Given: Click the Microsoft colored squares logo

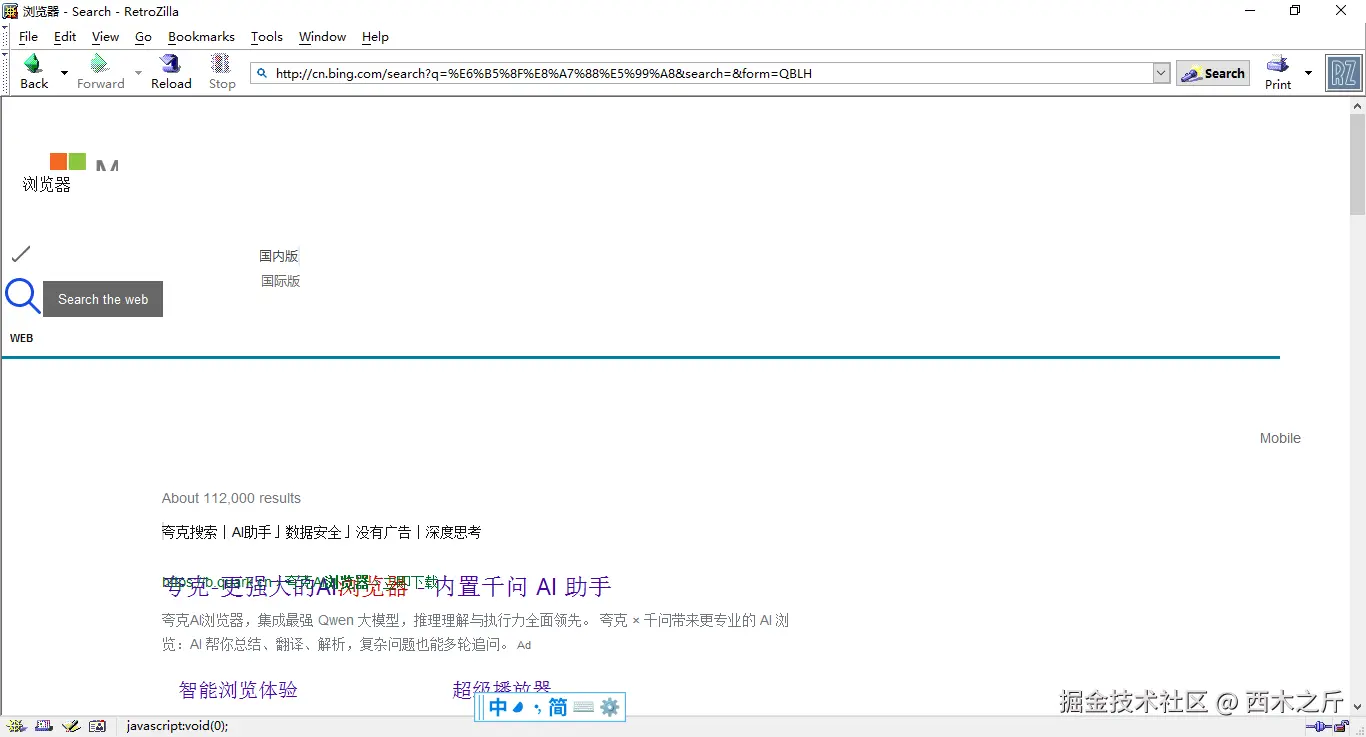Looking at the screenshot, I should (x=68, y=161).
